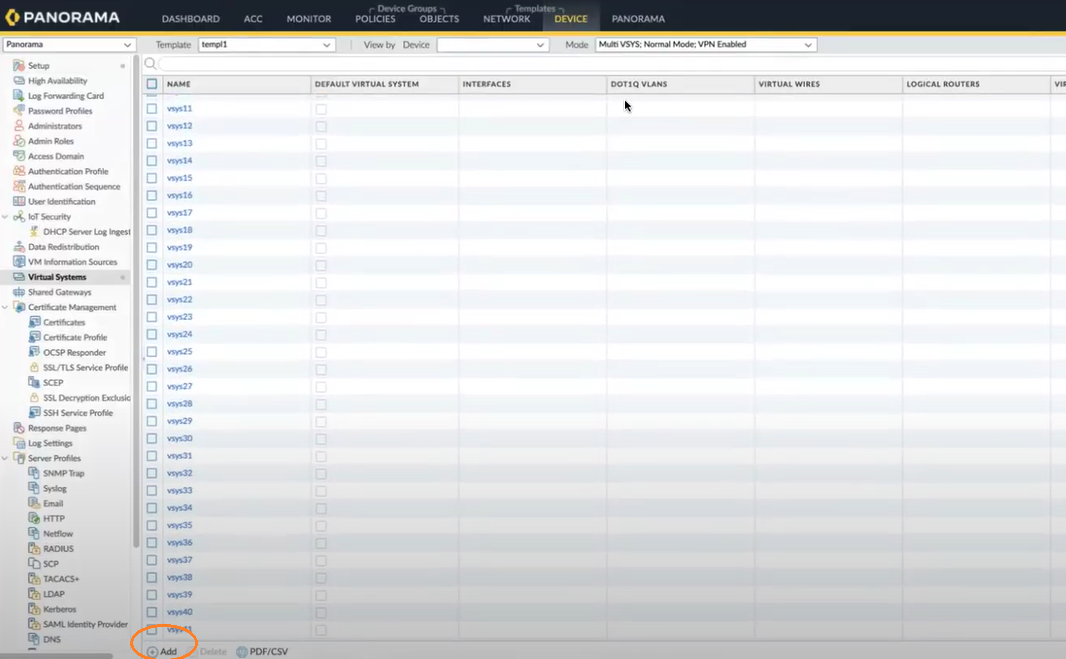The image size is (1066, 659).
Task: Open the Mode Multi VSYS dropdown
Action: coord(705,45)
